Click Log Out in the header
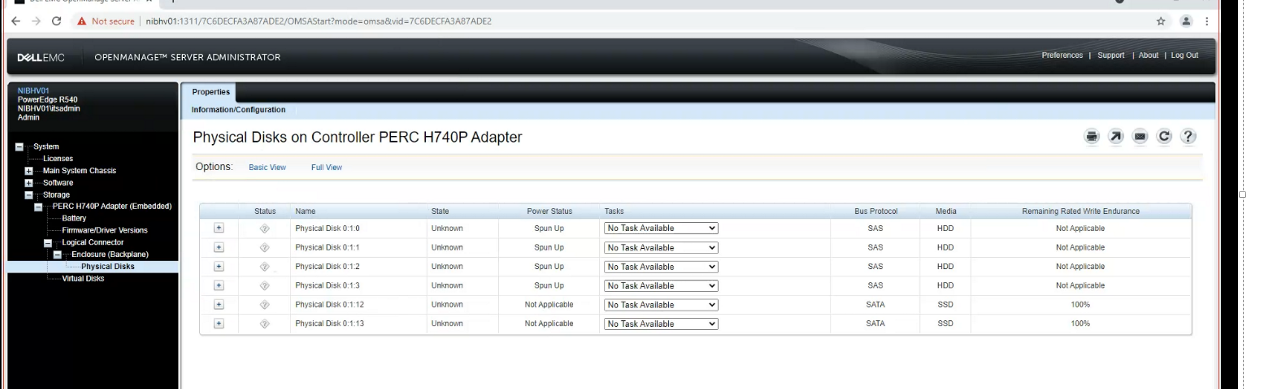Viewport: 1271px width, 389px height. pyautogui.click(x=1184, y=55)
